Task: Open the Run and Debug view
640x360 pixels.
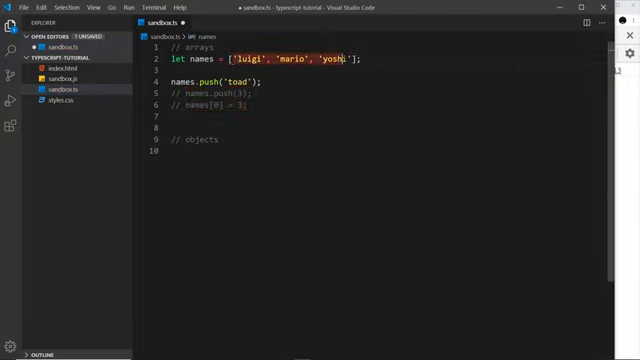Action: (x=10, y=100)
